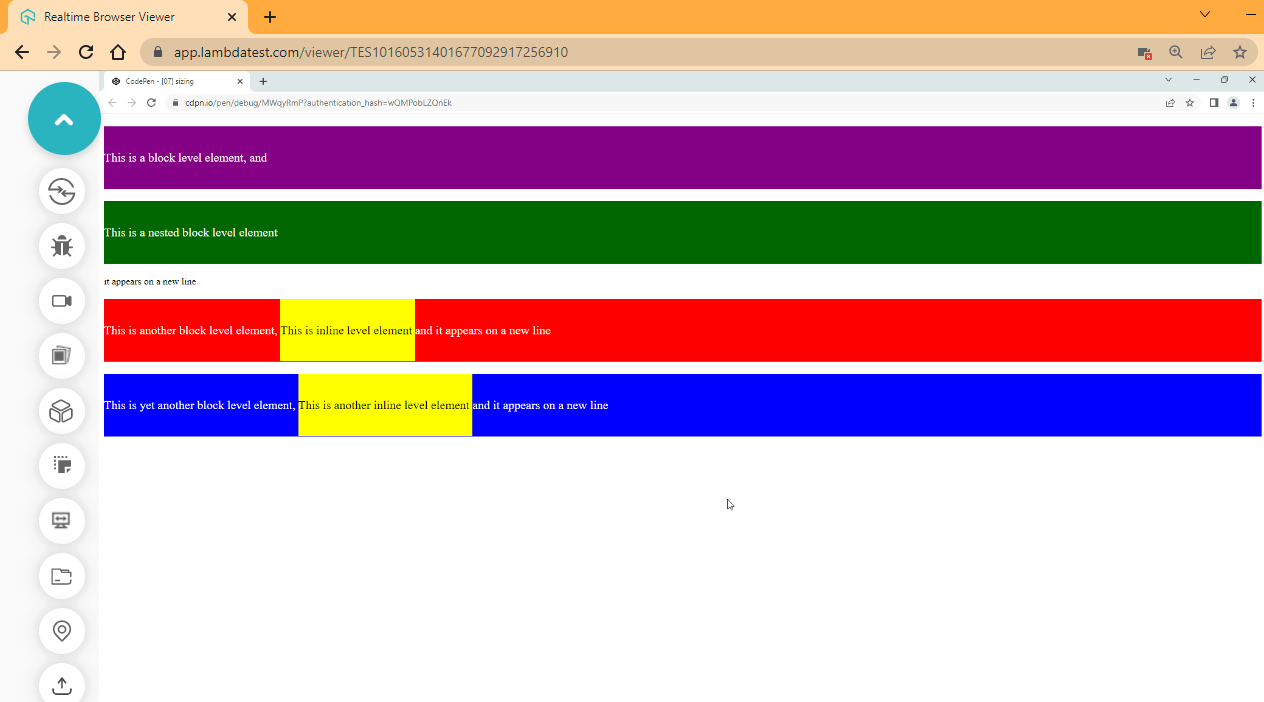This screenshot has width=1264, height=702.
Task: Click the zoom magnifier icon in address bar
Action: (x=1176, y=52)
